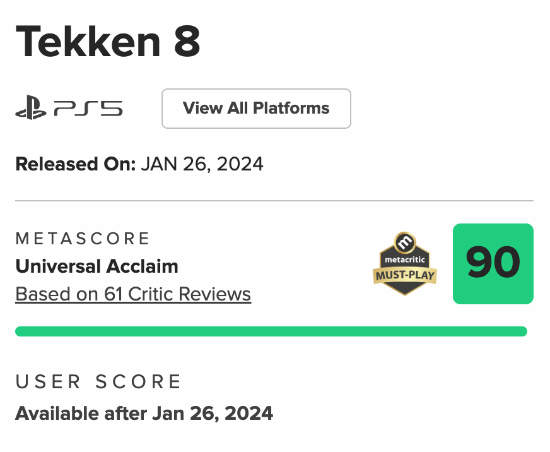Image resolution: width=550 pixels, height=452 pixels.
Task: Click the gold MUST-PLAY ribbon banner
Action: pos(405,275)
